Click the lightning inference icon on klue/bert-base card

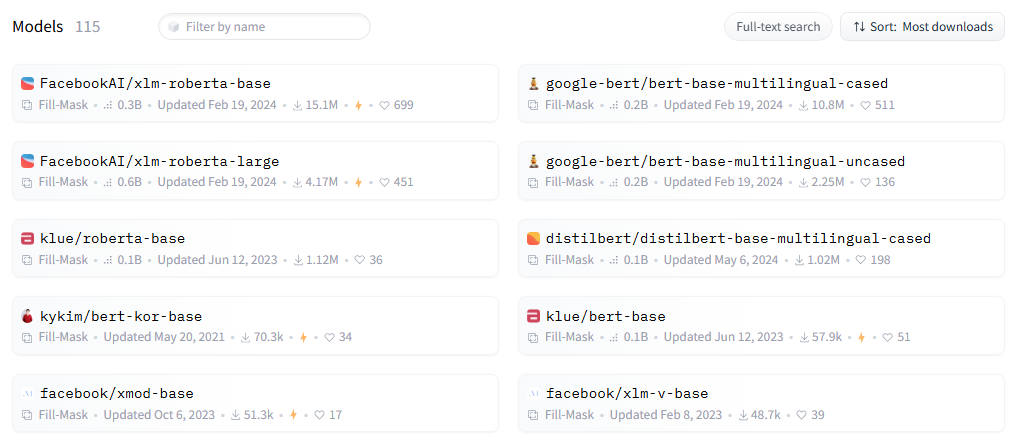tap(862, 338)
